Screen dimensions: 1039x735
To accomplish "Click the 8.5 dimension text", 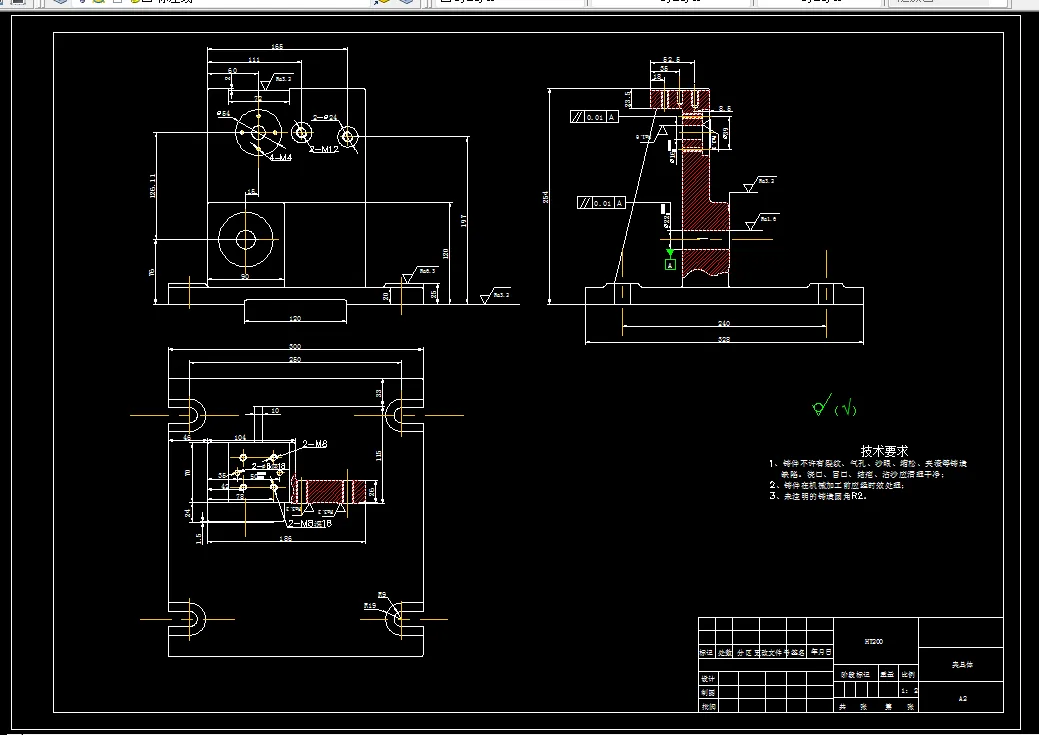I will point(725,108).
